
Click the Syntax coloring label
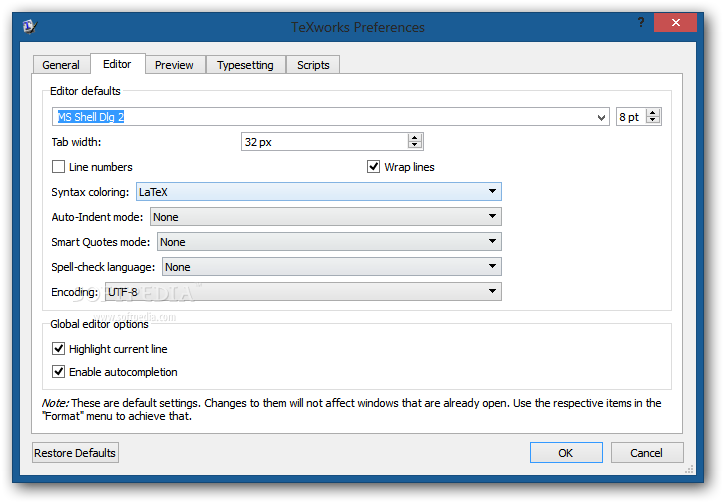[90, 192]
